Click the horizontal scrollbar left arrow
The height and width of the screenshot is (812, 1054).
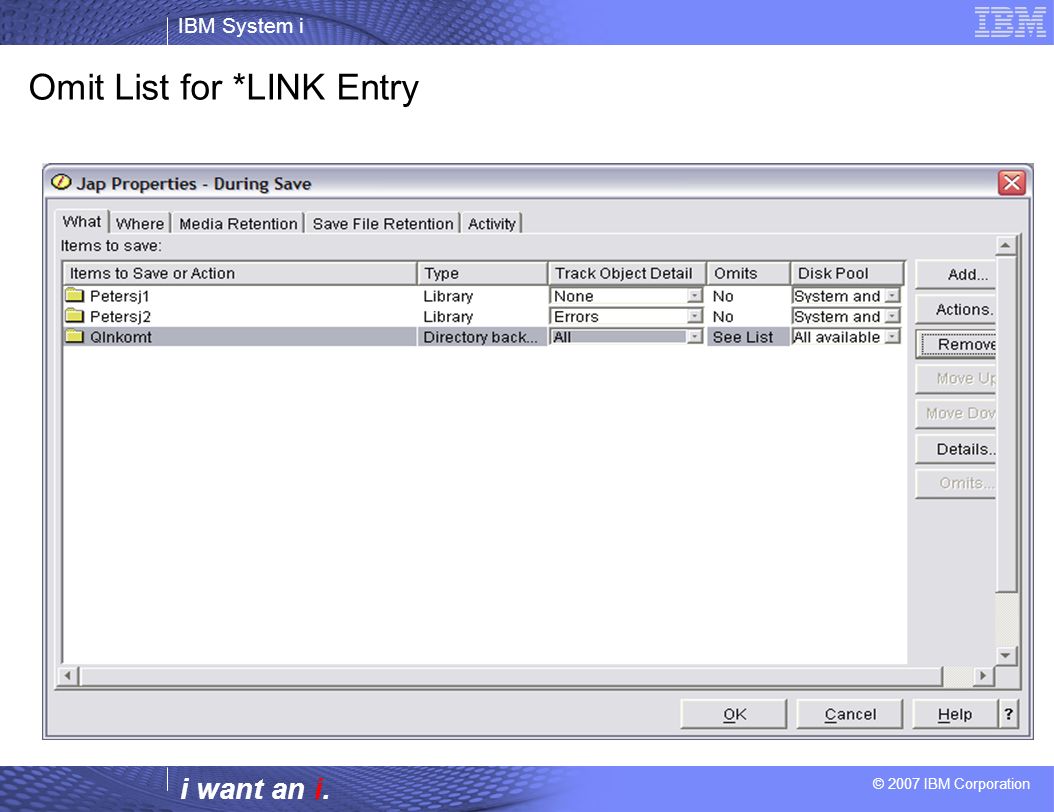[x=67, y=675]
